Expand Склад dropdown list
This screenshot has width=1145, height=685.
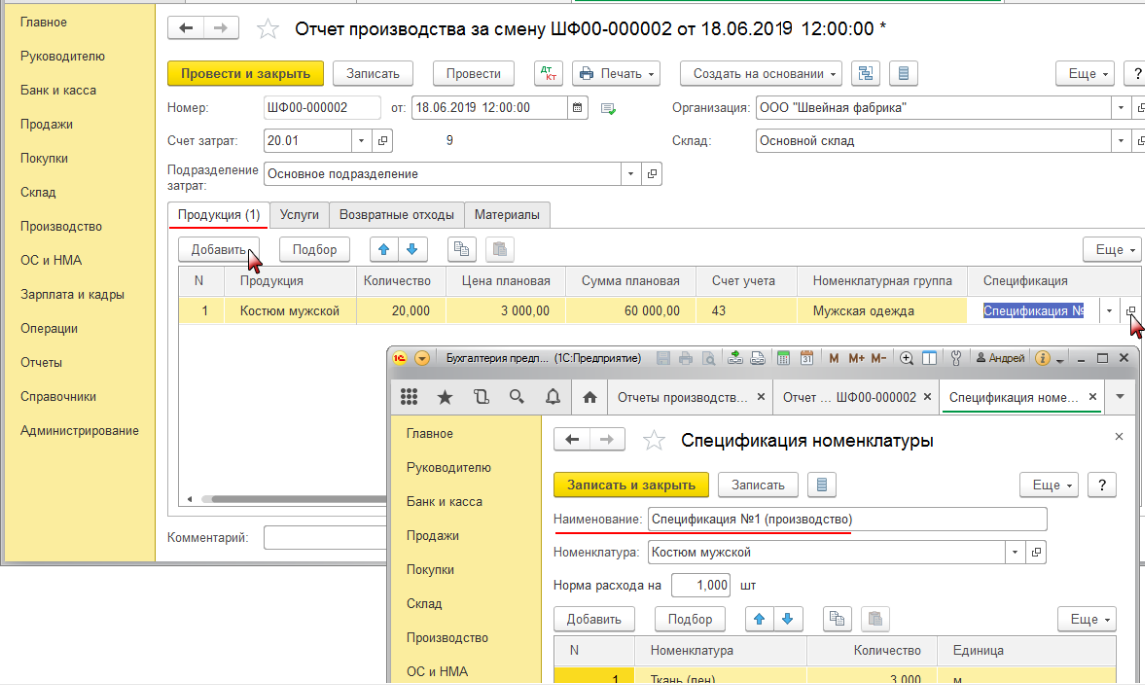(x=1121, y=141)
